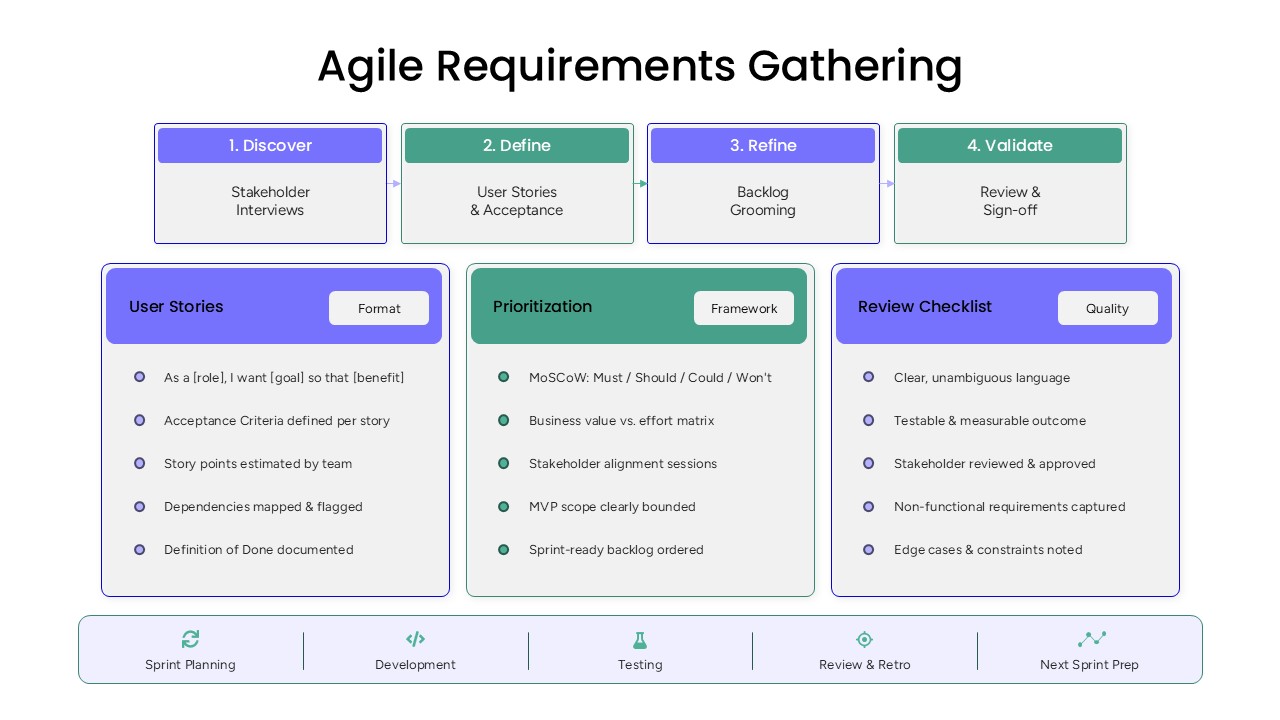The image size is (1280, 720).
Task: Click bullet beside 'As a [role], I want [goal]'
Action: point(140,377)
